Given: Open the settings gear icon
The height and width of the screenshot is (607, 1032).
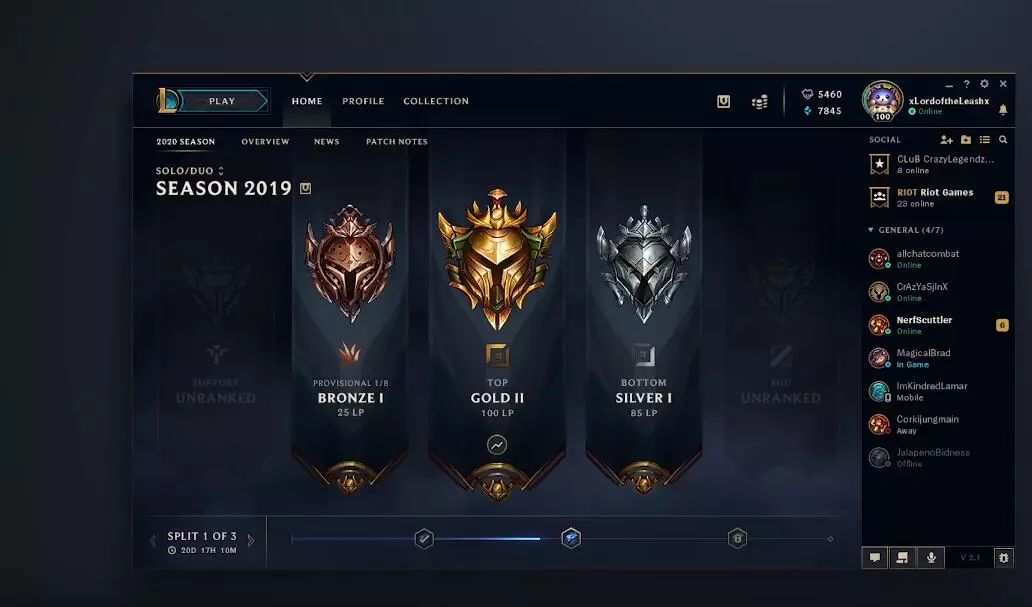Looking at the screenshot, I should tap(985, 84).
